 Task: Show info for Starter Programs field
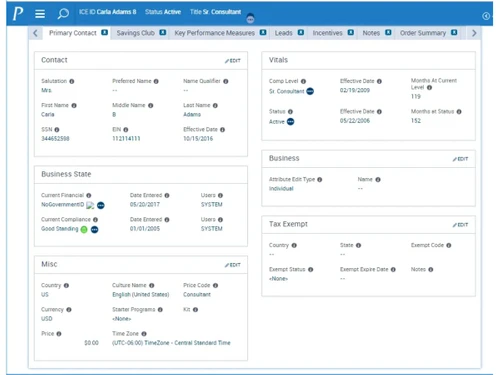(x=160, y=310)
